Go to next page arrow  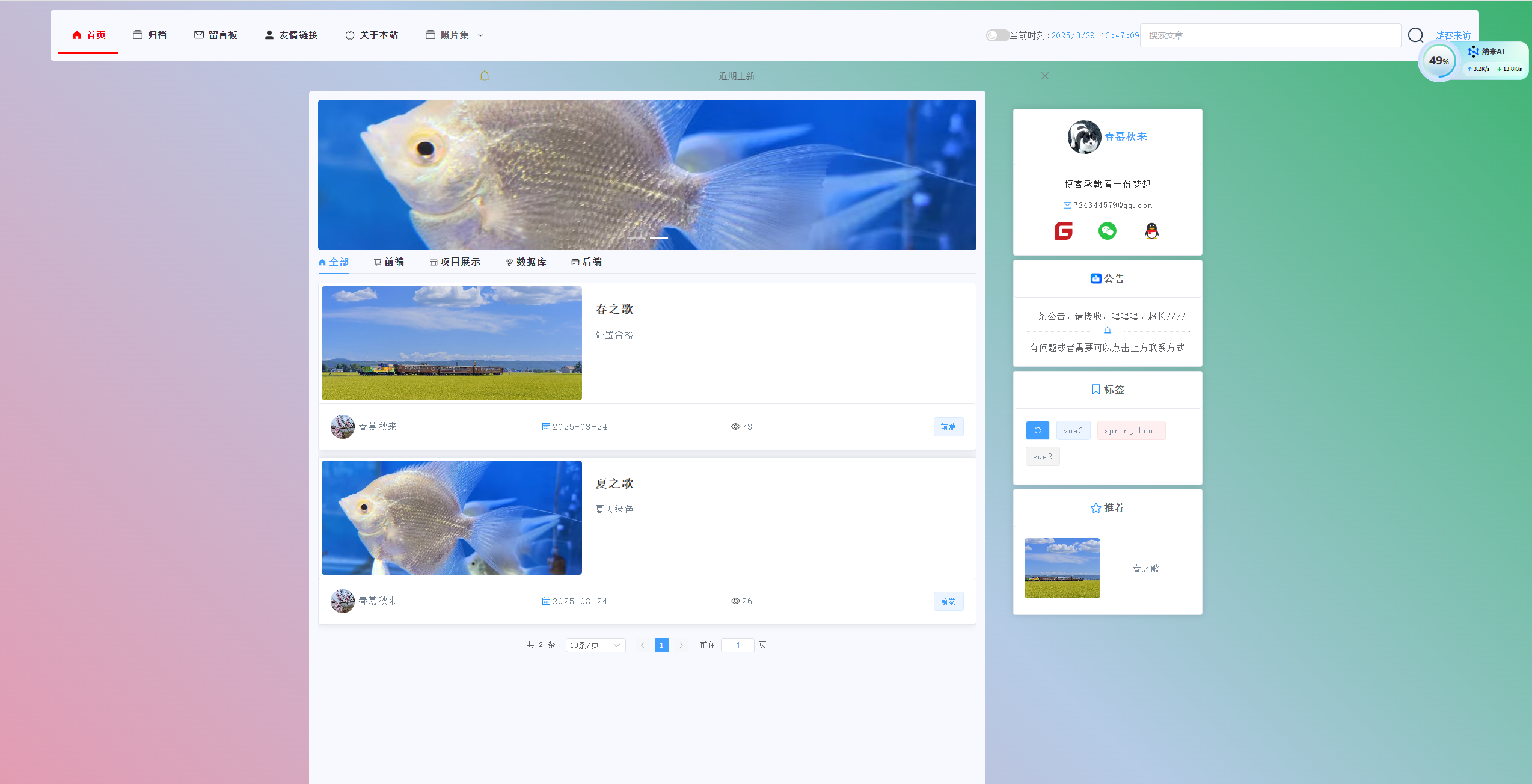(x=681, y=645)
